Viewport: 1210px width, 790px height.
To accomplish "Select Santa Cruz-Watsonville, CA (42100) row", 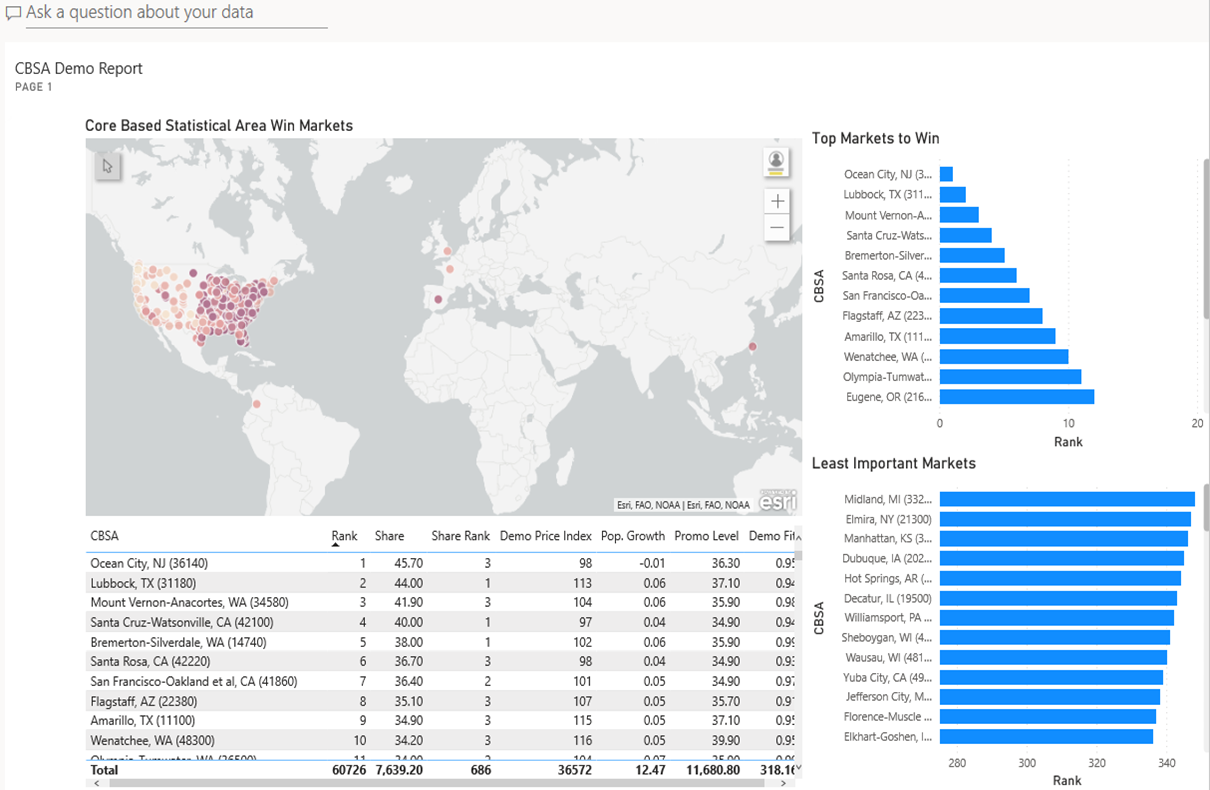I will (x=441, y=622).
